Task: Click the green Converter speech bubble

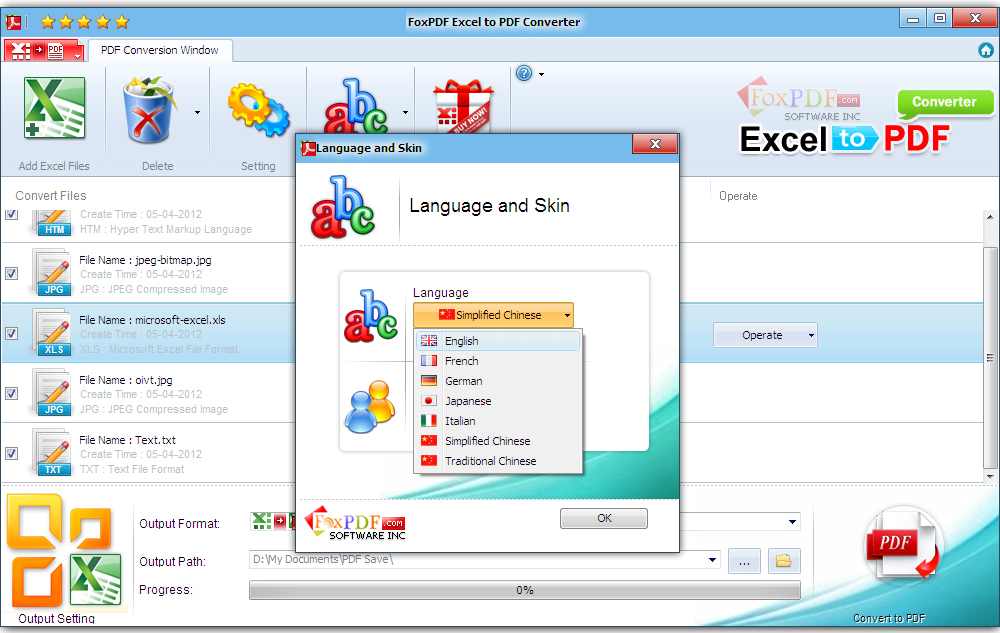Action: coord(945,103)
